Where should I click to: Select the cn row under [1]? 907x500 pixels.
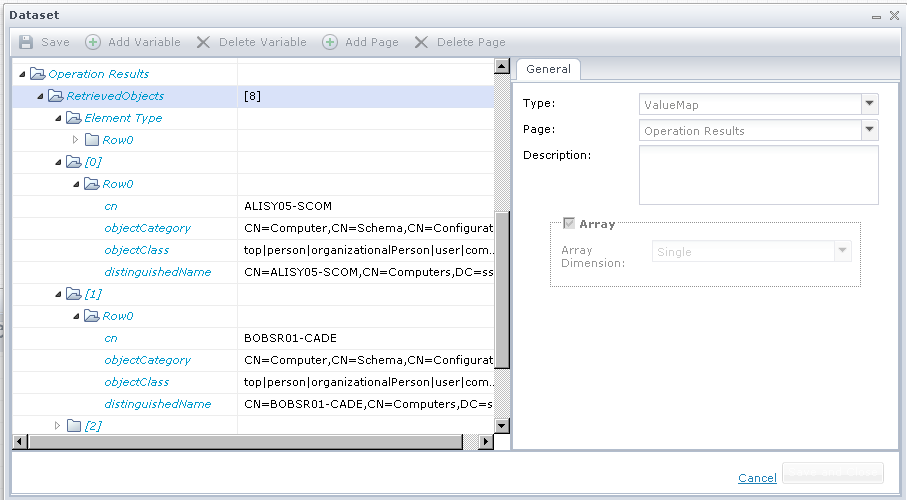click(x=253, y=339)
